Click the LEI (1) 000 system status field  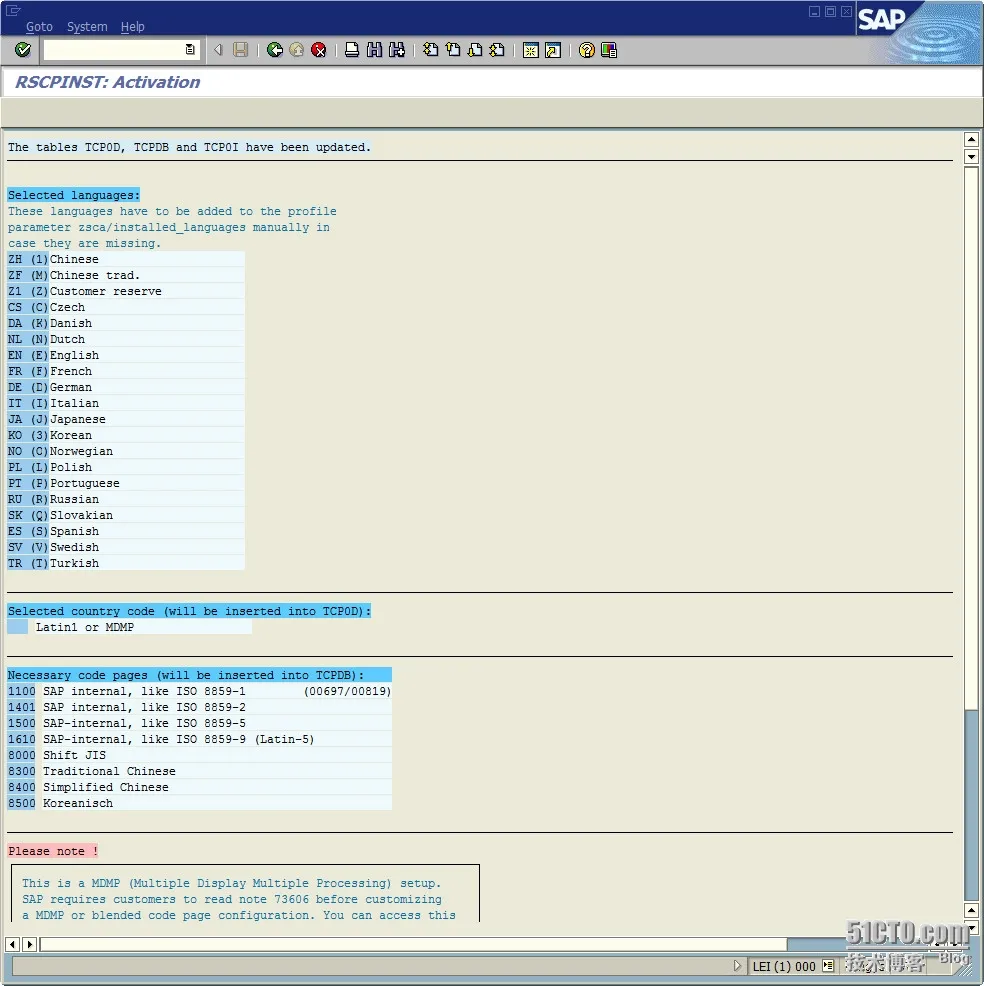[x=784, y=966]
